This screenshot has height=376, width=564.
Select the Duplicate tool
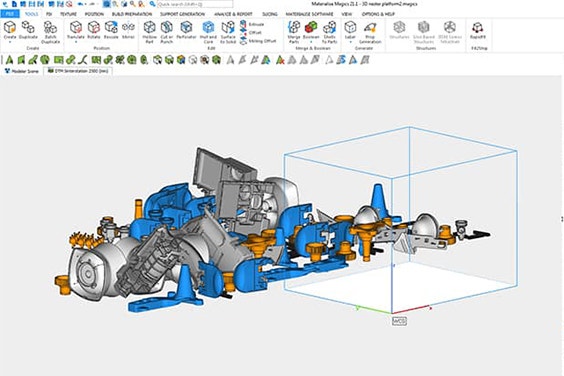(28, 30)
